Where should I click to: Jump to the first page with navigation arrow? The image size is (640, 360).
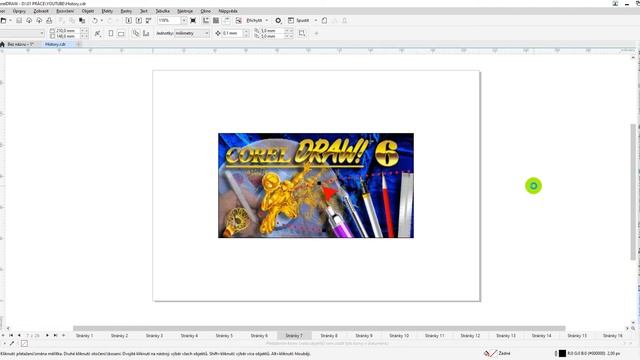11,336
